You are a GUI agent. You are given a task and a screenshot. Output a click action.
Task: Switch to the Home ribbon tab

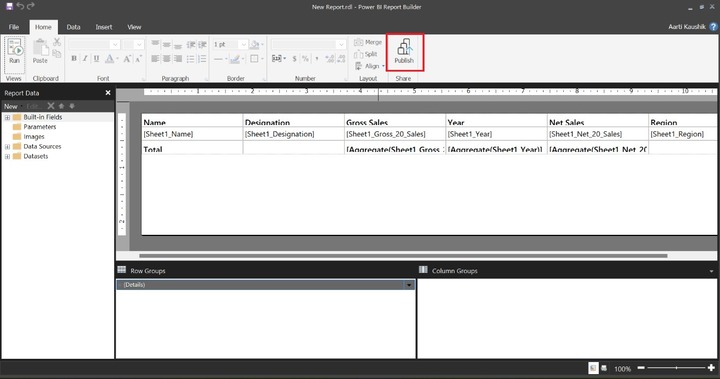(x=43, y=27)
